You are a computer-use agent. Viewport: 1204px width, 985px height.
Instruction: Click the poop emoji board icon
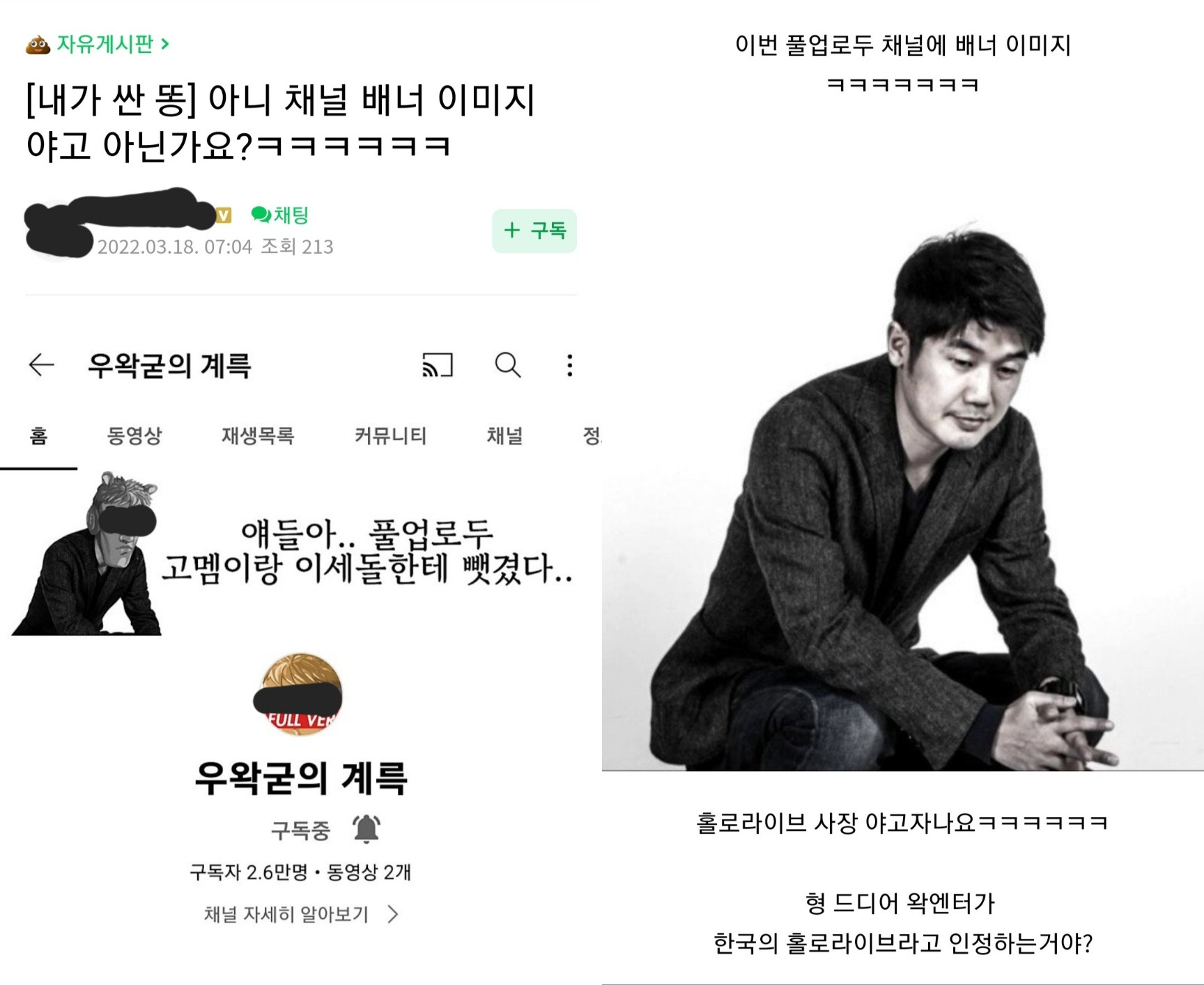click(38, 45)
